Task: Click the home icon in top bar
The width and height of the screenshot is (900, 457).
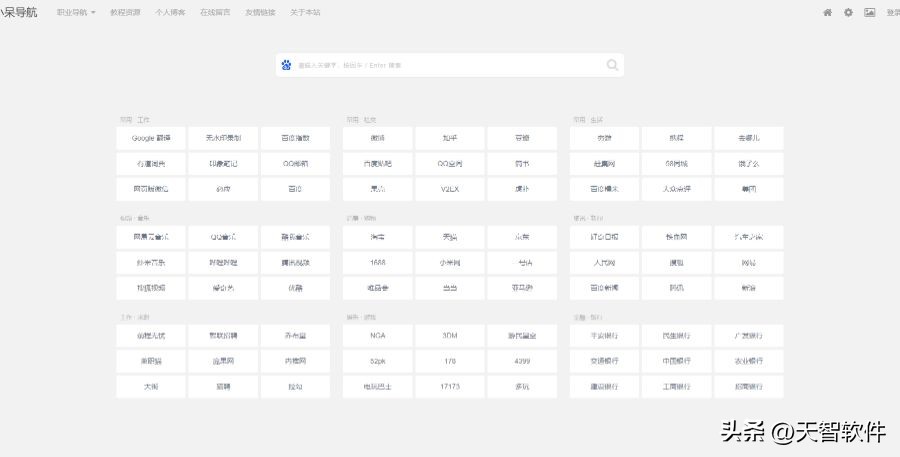Action: 827,13
